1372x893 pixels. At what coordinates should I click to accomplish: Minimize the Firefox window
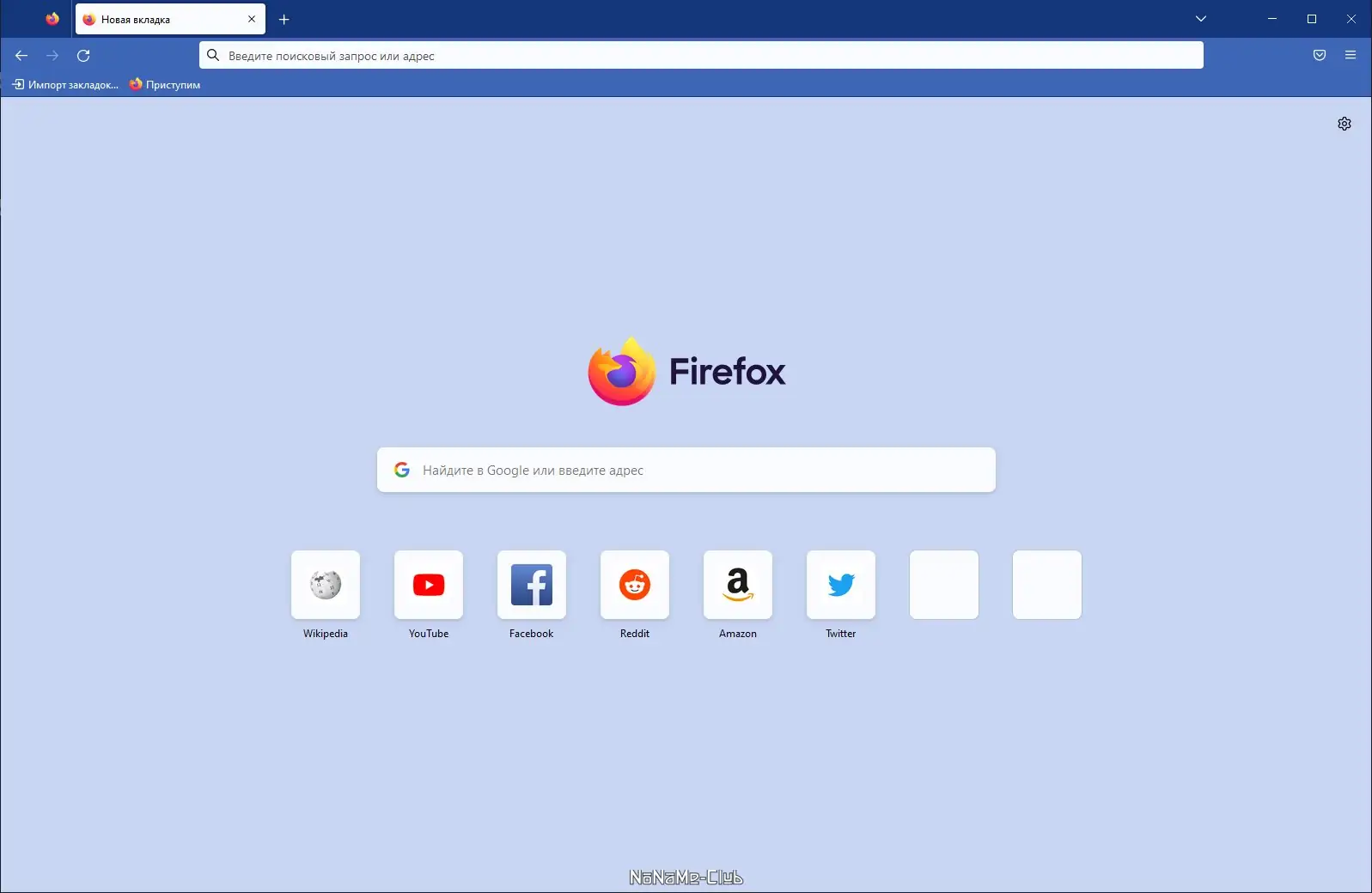click(x=1272, y=19)
